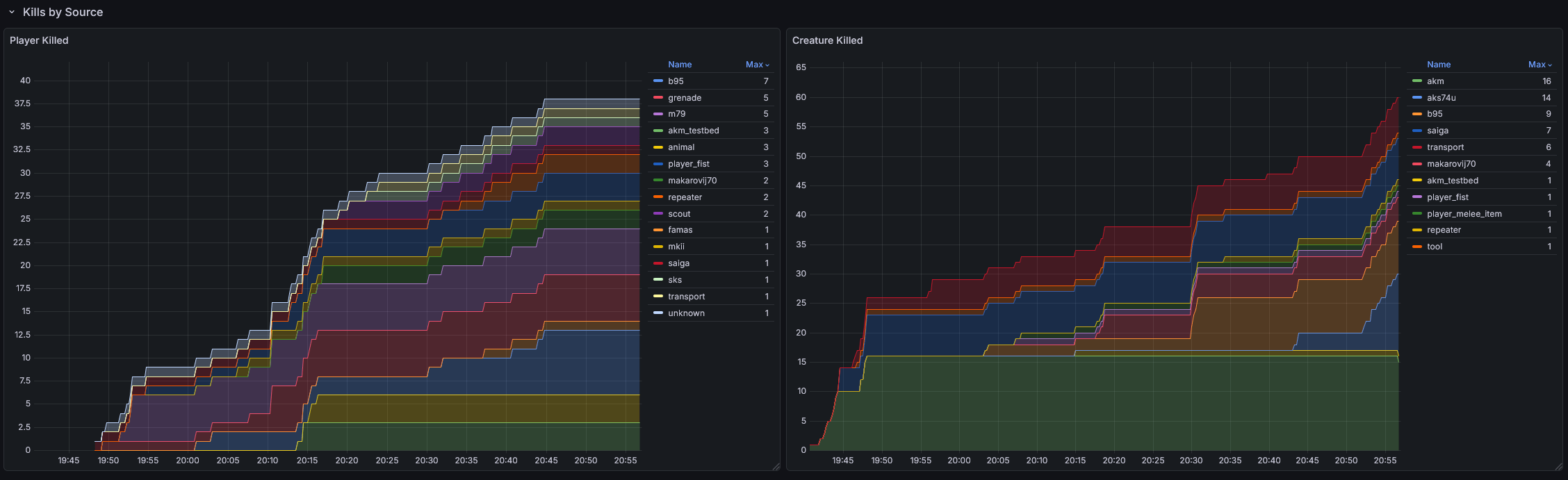Image resolution: width=1568 pixels, height=480 pixels.
Task: Select transport entry in Player Killed legend
Action: click(x=687, y=297)
